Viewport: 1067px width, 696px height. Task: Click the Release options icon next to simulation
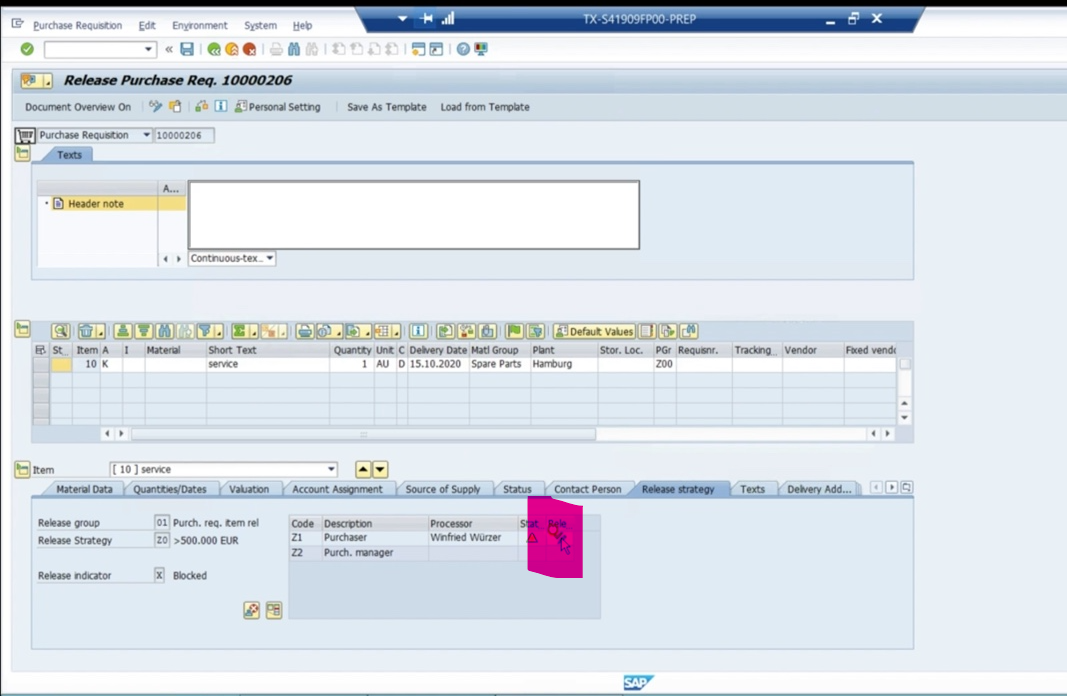tap(274, 610)
